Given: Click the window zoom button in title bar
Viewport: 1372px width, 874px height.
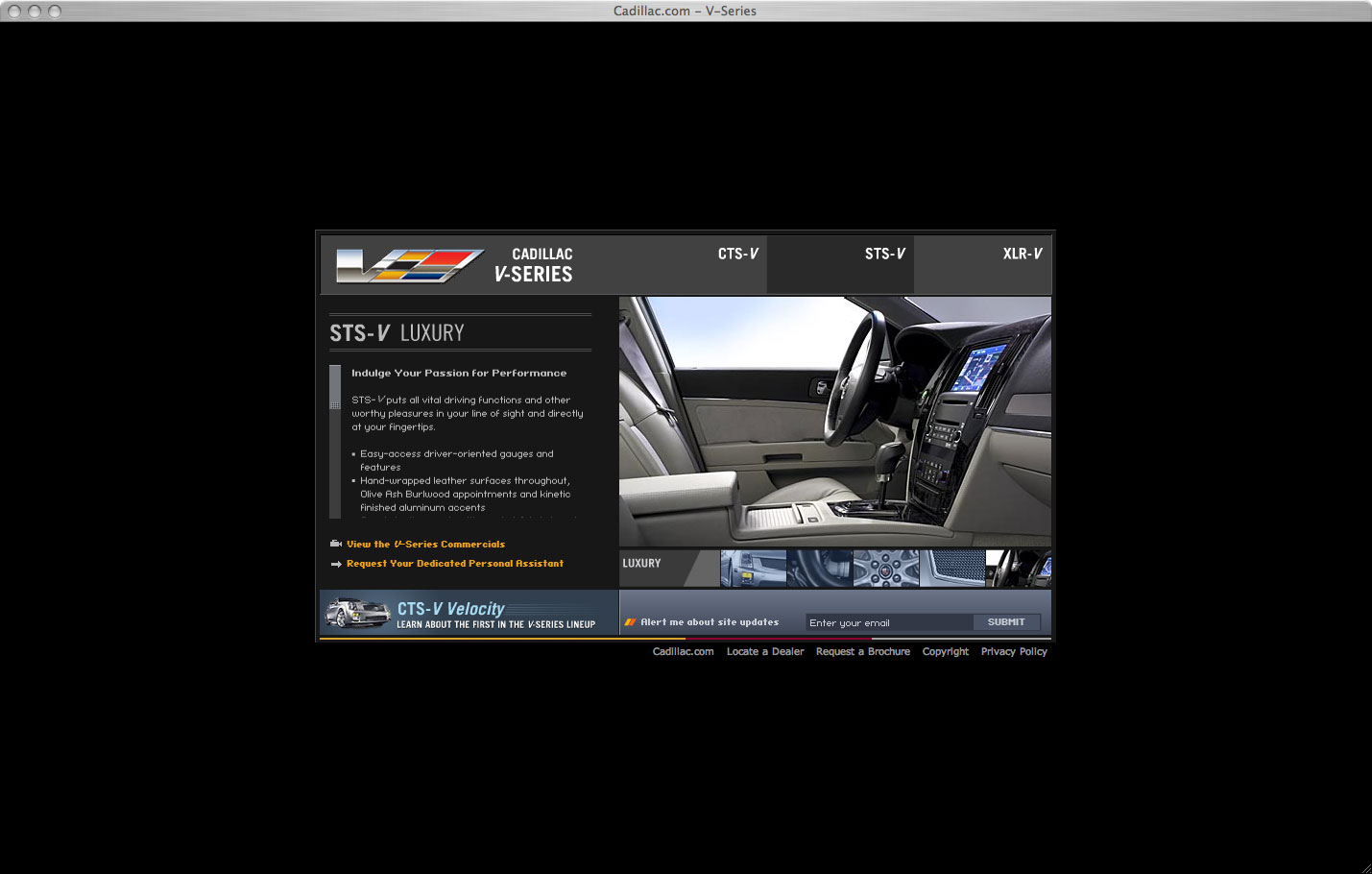Looking at the screenshot, I should coord(55,12).
